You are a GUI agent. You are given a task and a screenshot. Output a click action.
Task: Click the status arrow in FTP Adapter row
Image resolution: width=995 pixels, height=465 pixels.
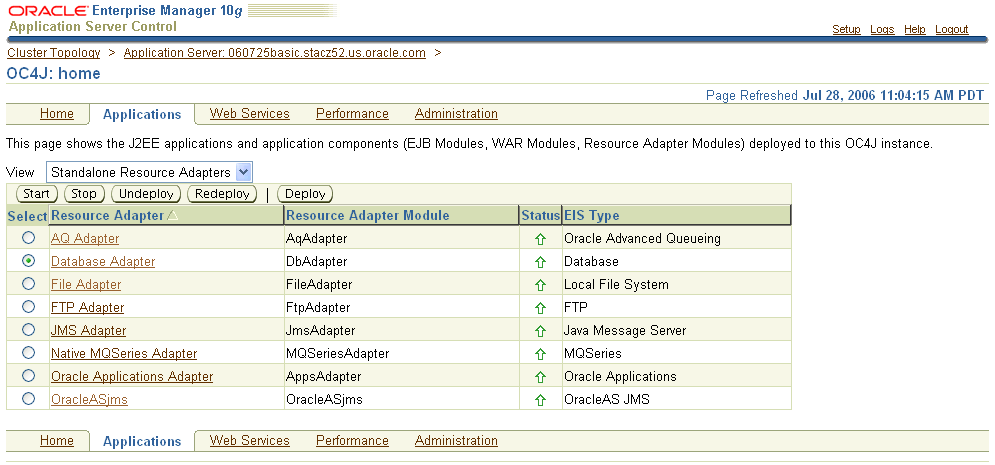pos(540,308)
